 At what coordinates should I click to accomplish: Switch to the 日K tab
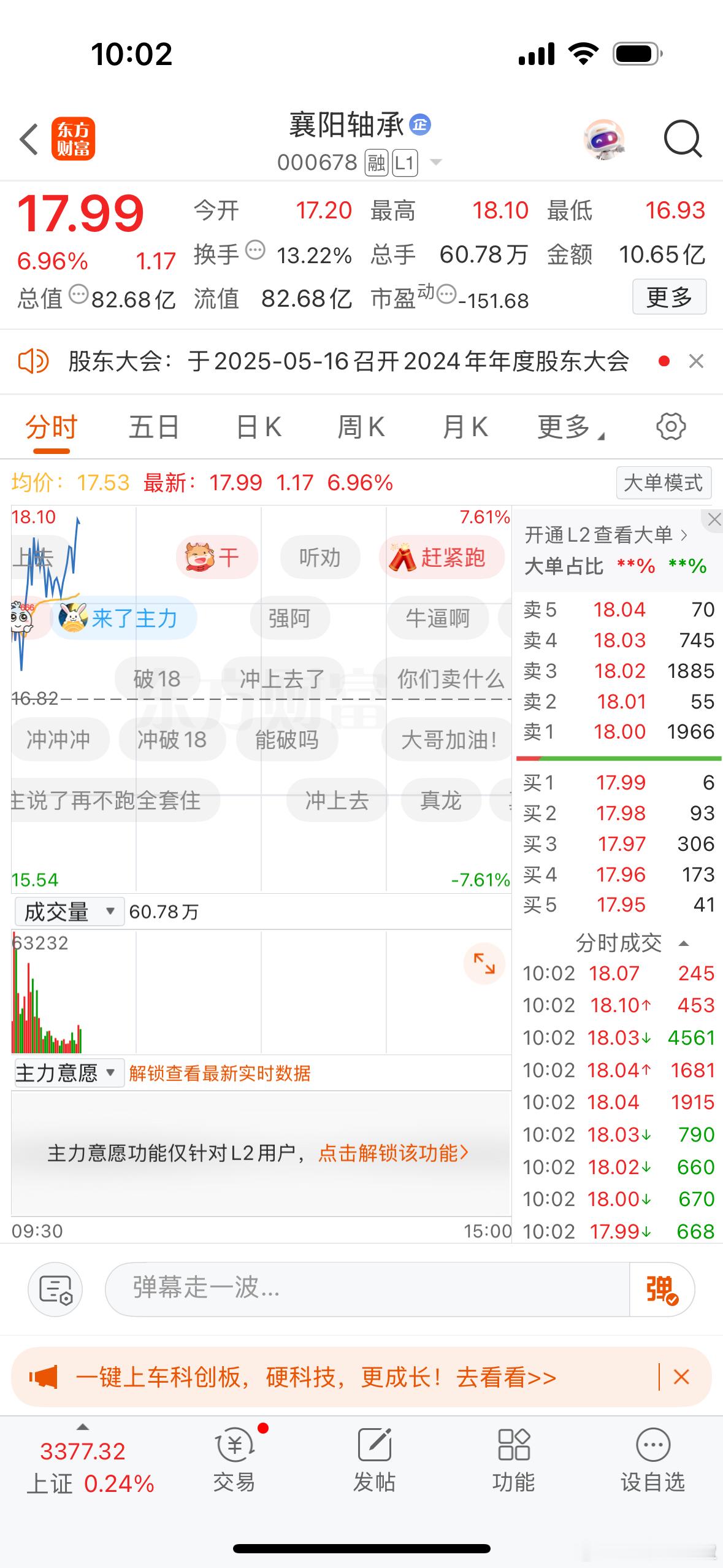[x=259, y=427]
